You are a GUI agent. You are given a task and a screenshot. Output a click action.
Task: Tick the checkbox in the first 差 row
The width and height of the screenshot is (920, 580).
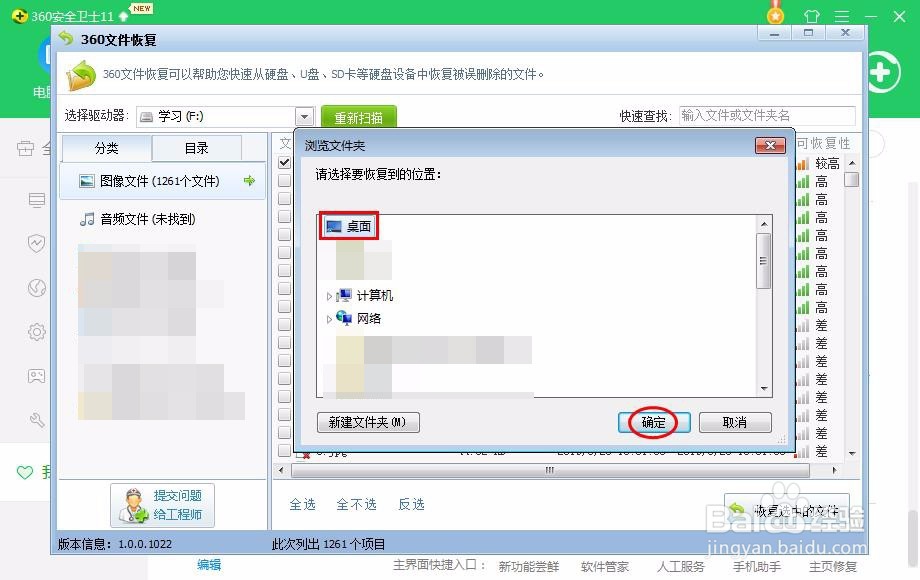click(x=285, y=324)
